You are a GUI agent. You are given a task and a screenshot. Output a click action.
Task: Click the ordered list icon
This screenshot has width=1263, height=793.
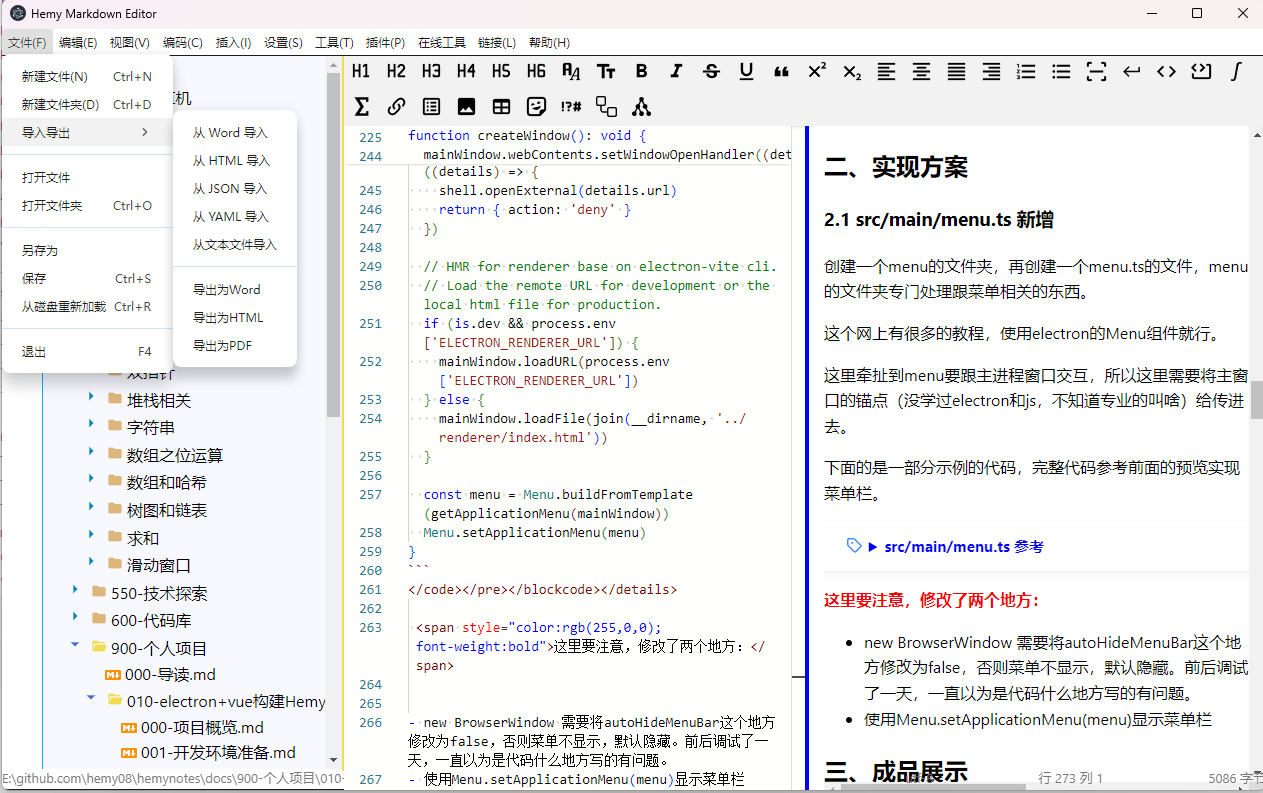(x=1026, y=71)
